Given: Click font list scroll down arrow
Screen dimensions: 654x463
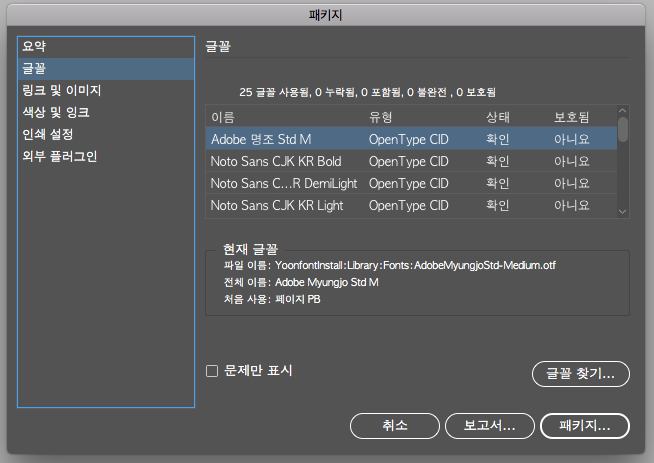Looking at the screenshot, I should coord(623,212).
